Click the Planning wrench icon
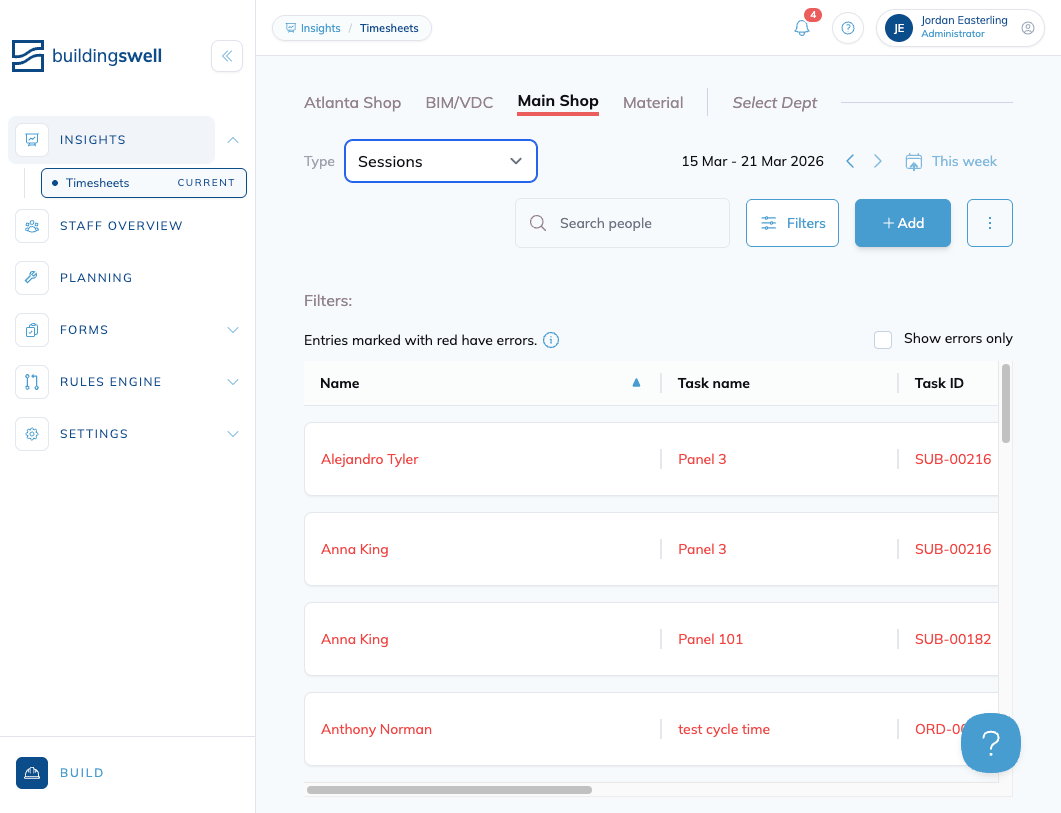This screenshot has width=1061, height=813. [32, 278]
